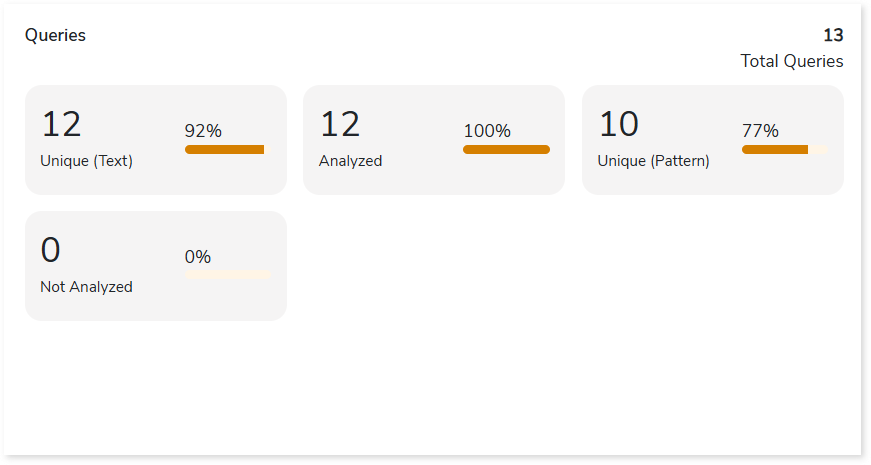Viewport: 871px width, 465px height.
Task: Select the Analyzed label
Action: pyautogui.click(x=350, y=161)
